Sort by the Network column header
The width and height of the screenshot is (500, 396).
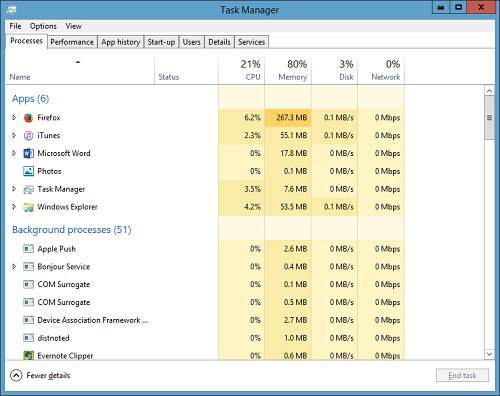[x=381, y=71]
